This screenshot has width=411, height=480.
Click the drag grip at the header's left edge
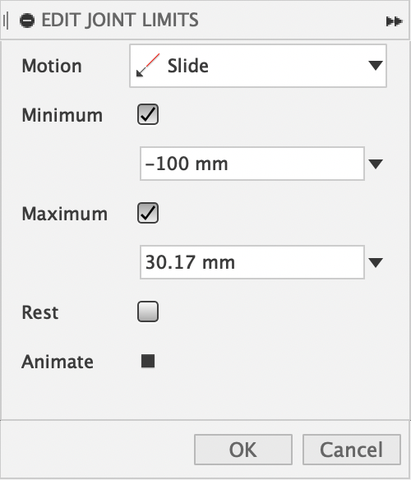click(x=5, y=21)
